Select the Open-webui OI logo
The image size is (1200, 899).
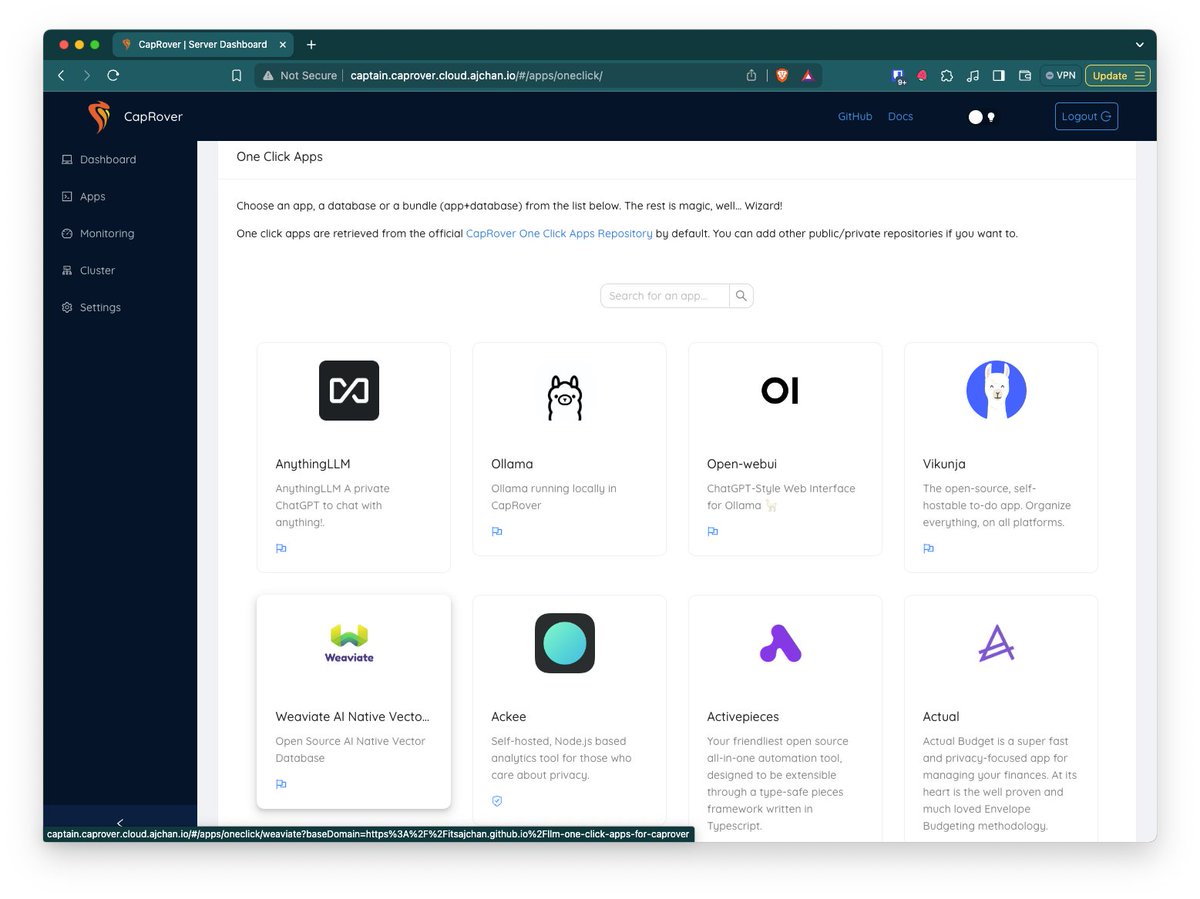[x=780, y=390]
